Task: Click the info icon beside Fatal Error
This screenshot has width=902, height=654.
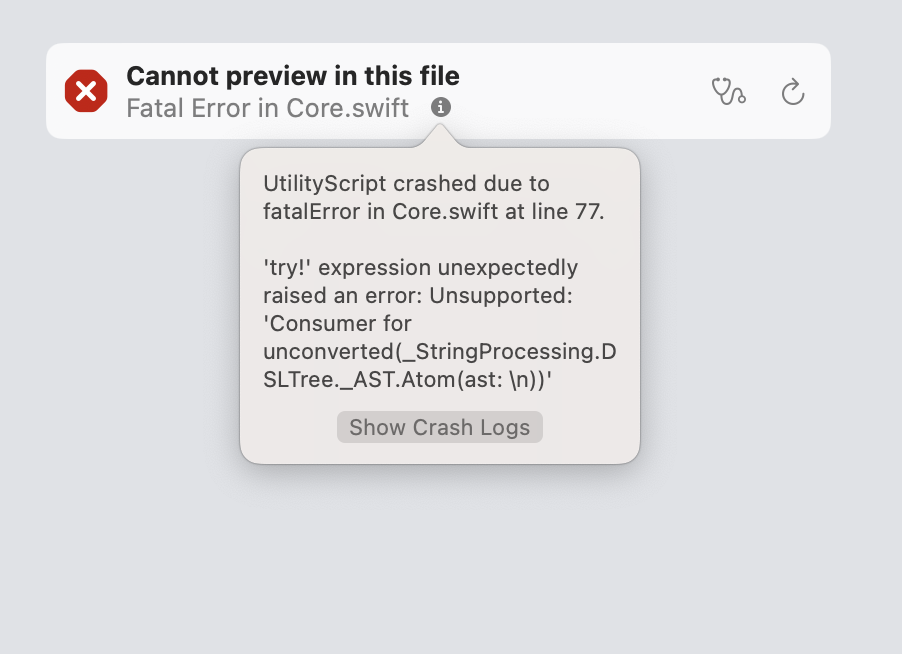Action: (441, 107)
